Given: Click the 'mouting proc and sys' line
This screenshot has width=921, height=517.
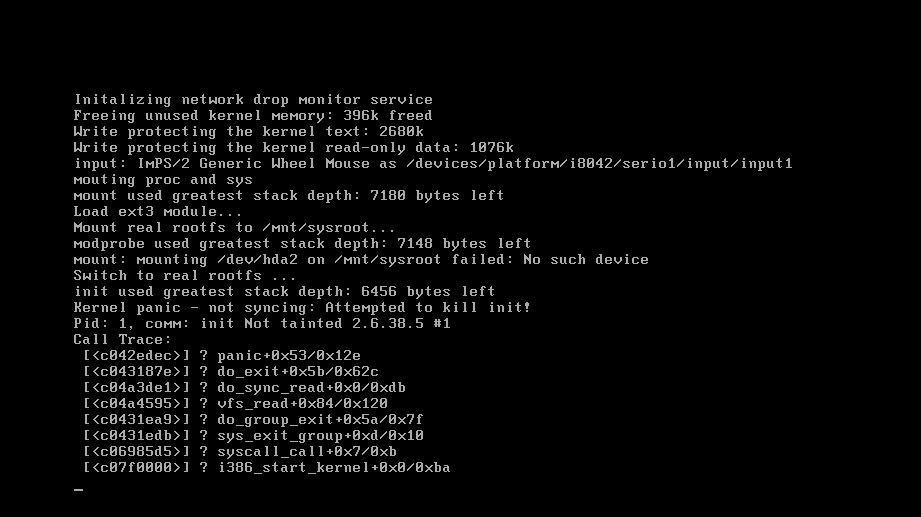Looking at the screenshot, I should click(x=163, y=179).
